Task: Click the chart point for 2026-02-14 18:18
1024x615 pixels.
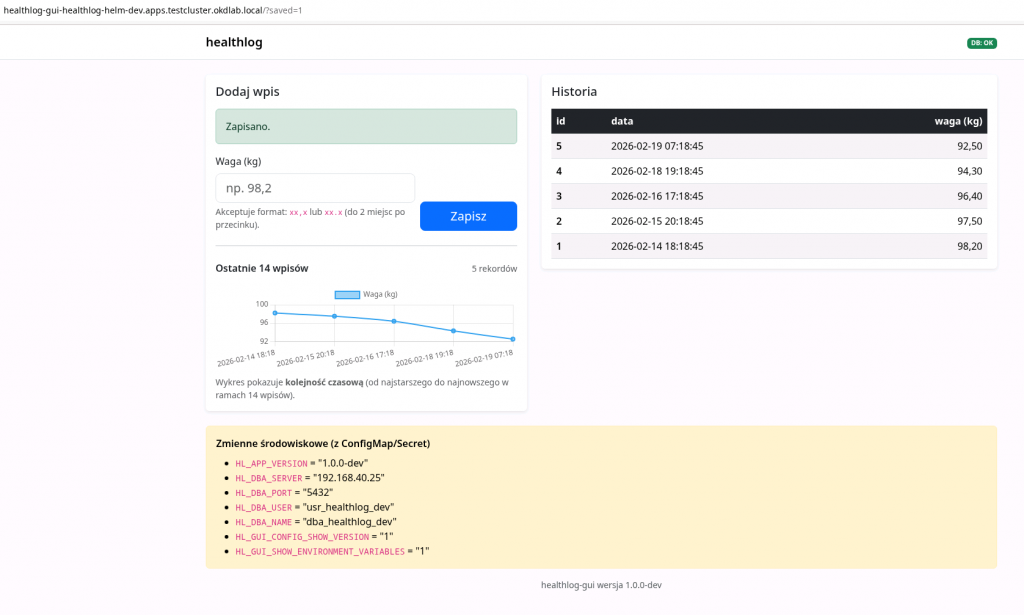Action: click(x=275, y=313)
